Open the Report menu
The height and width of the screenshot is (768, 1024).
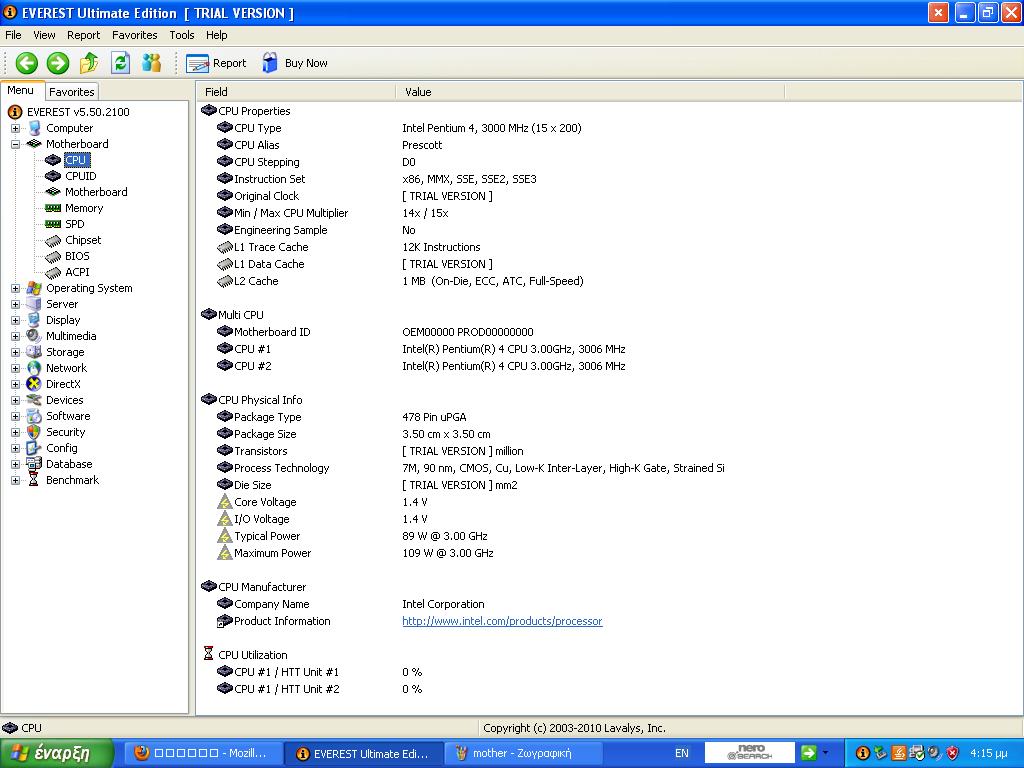(x=84, y=35)
